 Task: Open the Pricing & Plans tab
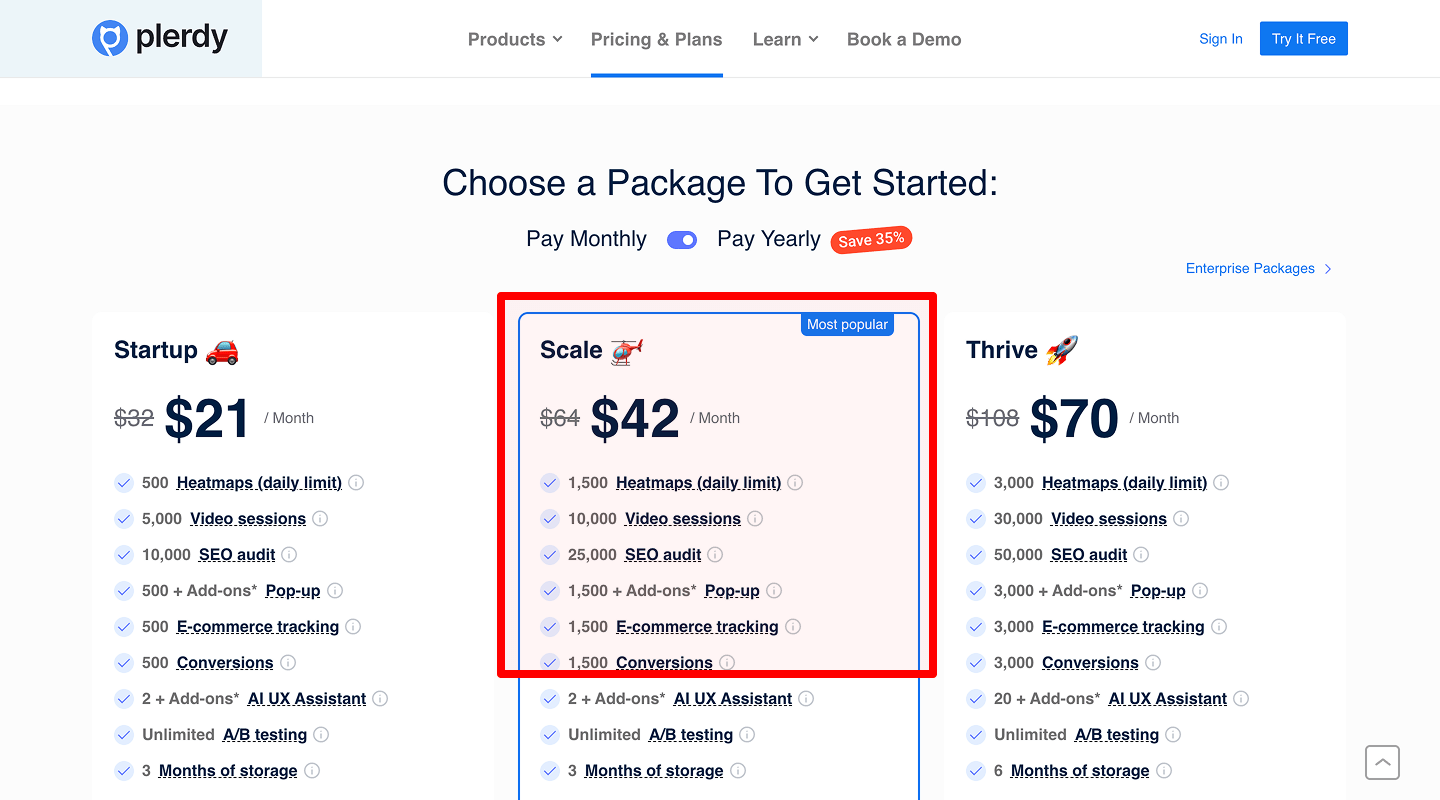(x=656, y=40)
